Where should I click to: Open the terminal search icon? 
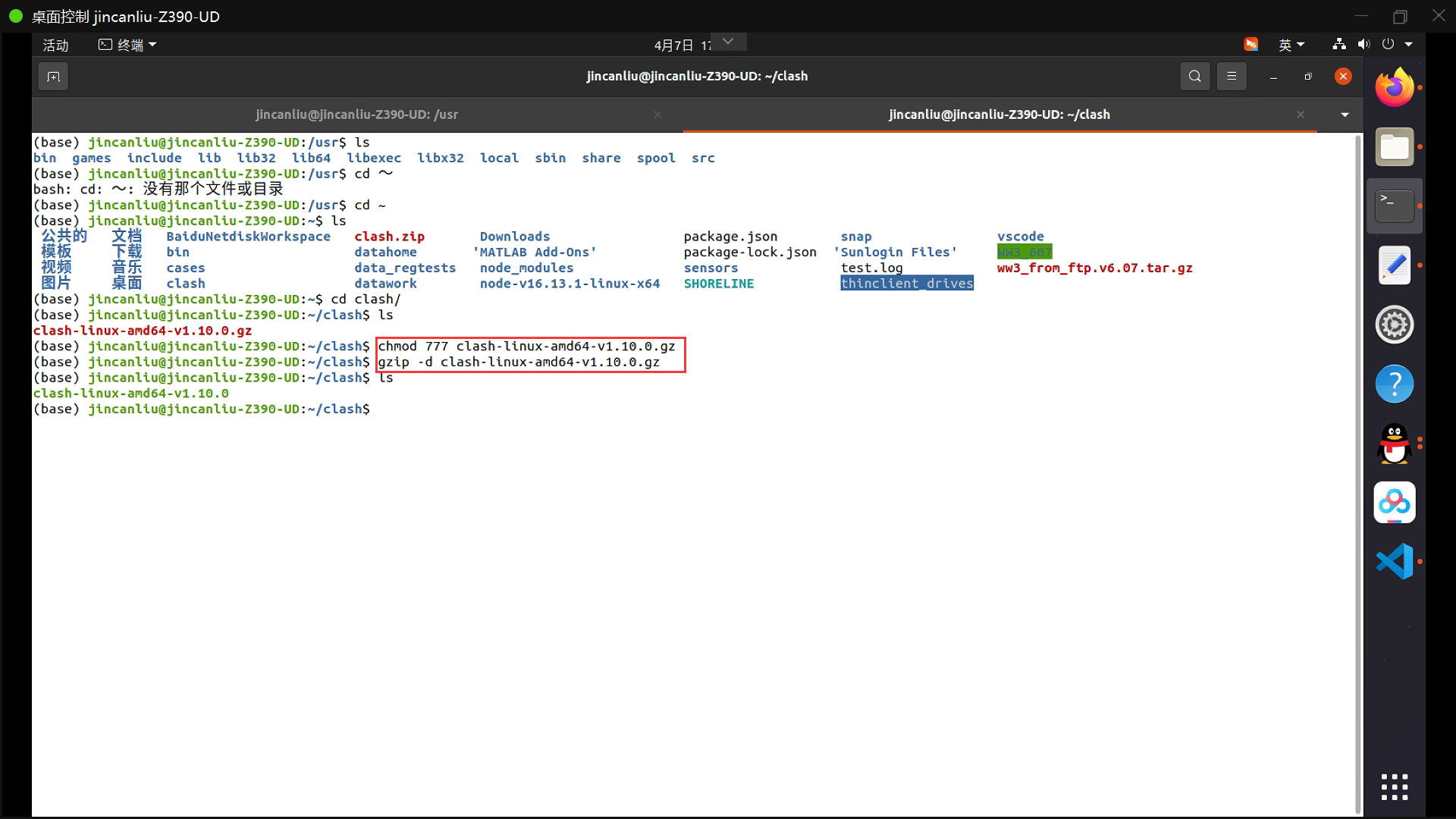click(x=1194, y=77)
